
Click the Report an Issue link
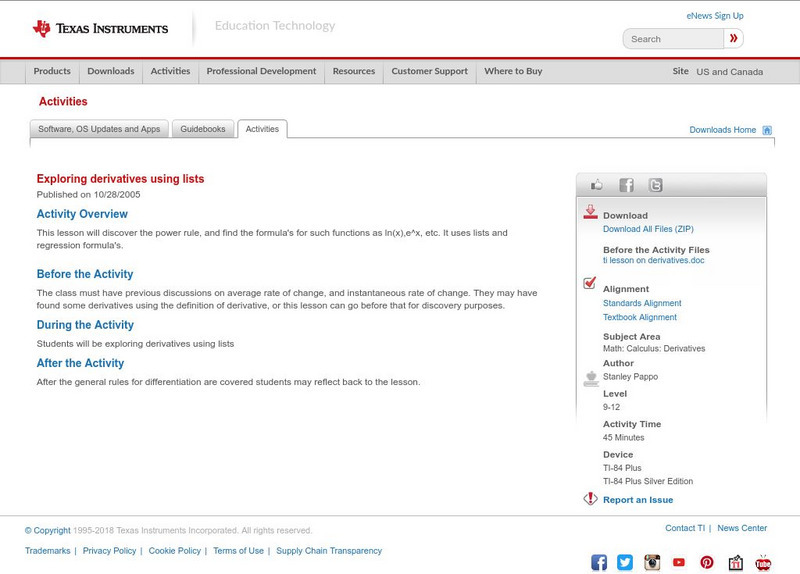pos(638,500)
